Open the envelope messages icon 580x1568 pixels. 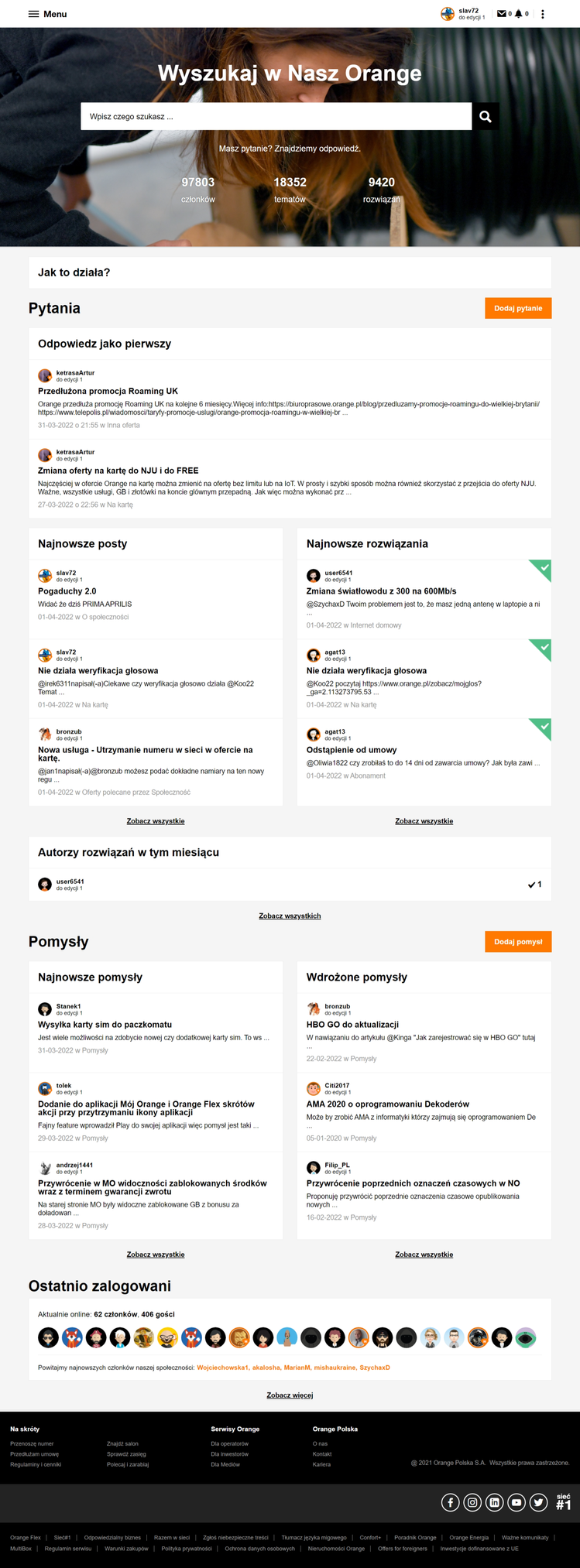pos(502,14)
